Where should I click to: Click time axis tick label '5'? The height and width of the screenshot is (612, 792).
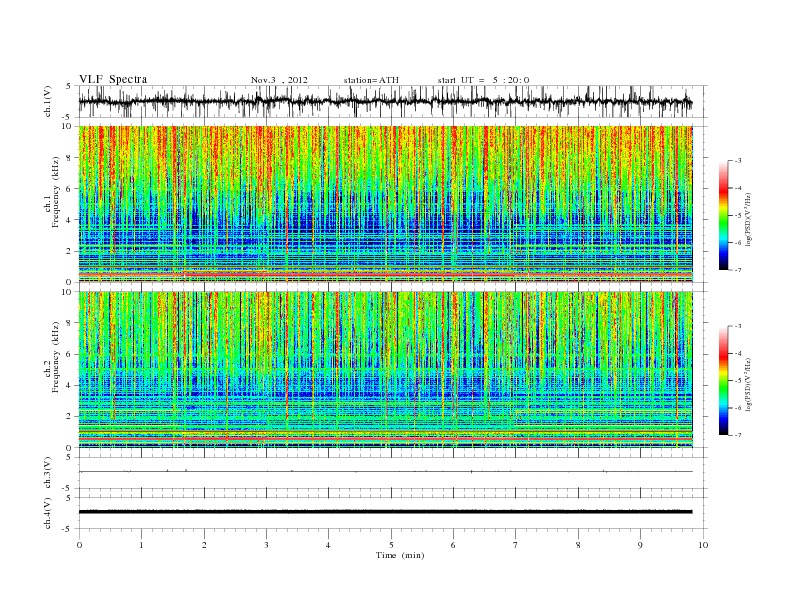391,545
